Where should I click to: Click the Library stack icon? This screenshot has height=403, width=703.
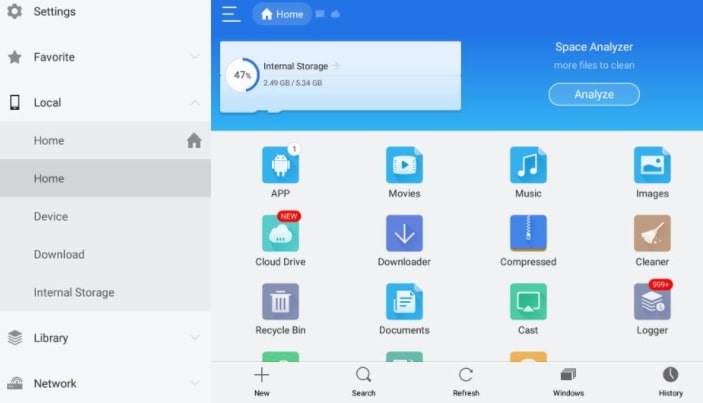[x=15, y=338]
